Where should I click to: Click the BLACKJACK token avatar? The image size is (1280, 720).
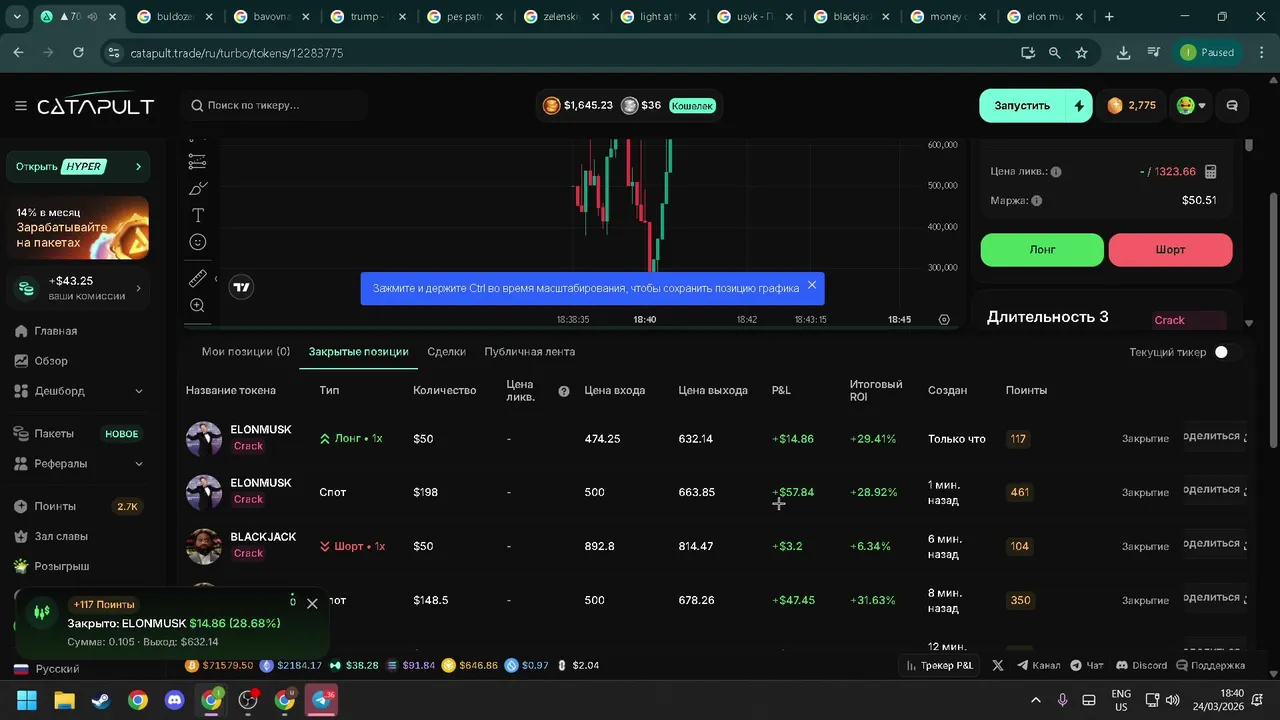point(204,546)
